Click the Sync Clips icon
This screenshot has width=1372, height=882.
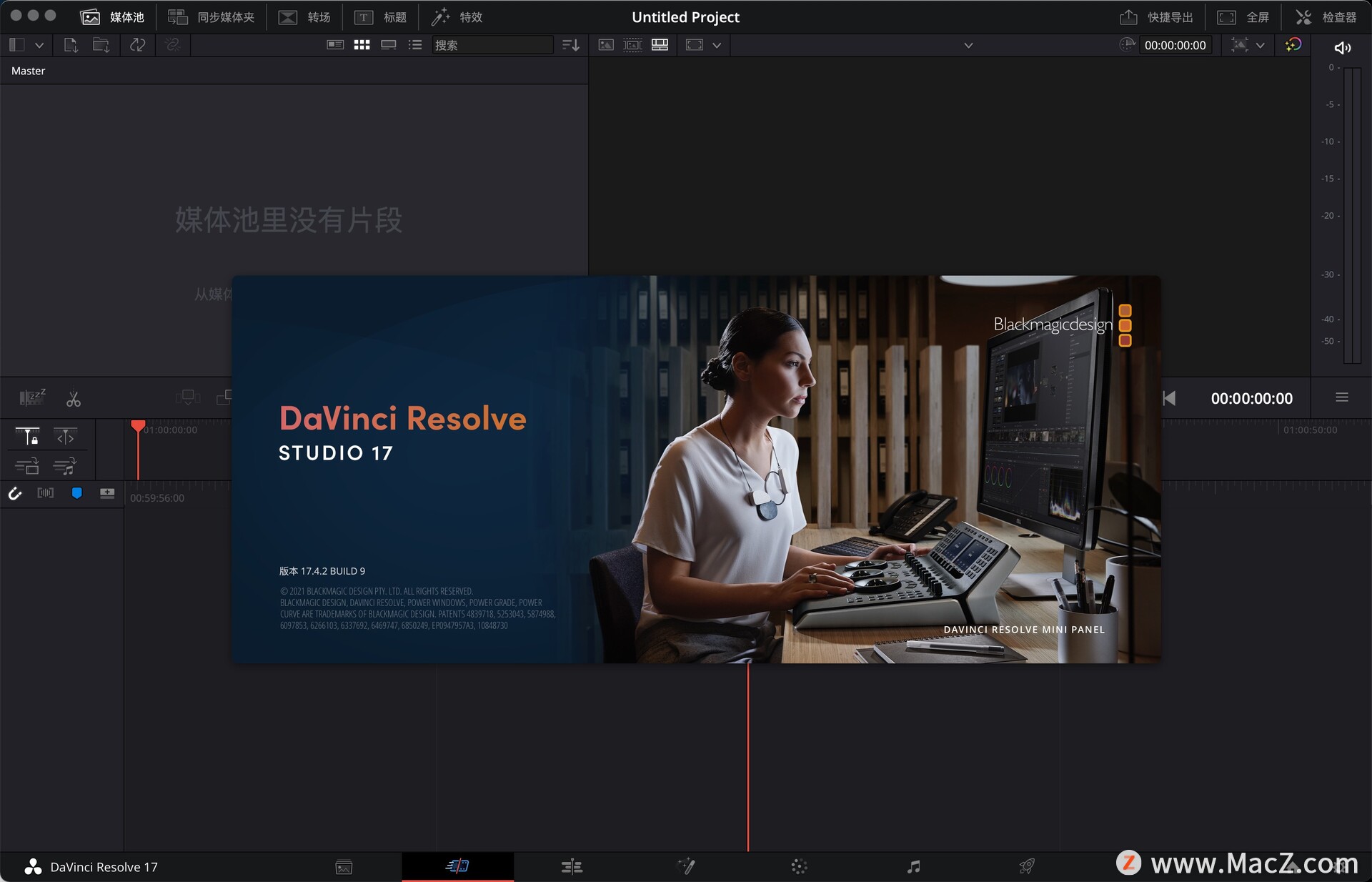coord(137,45)
